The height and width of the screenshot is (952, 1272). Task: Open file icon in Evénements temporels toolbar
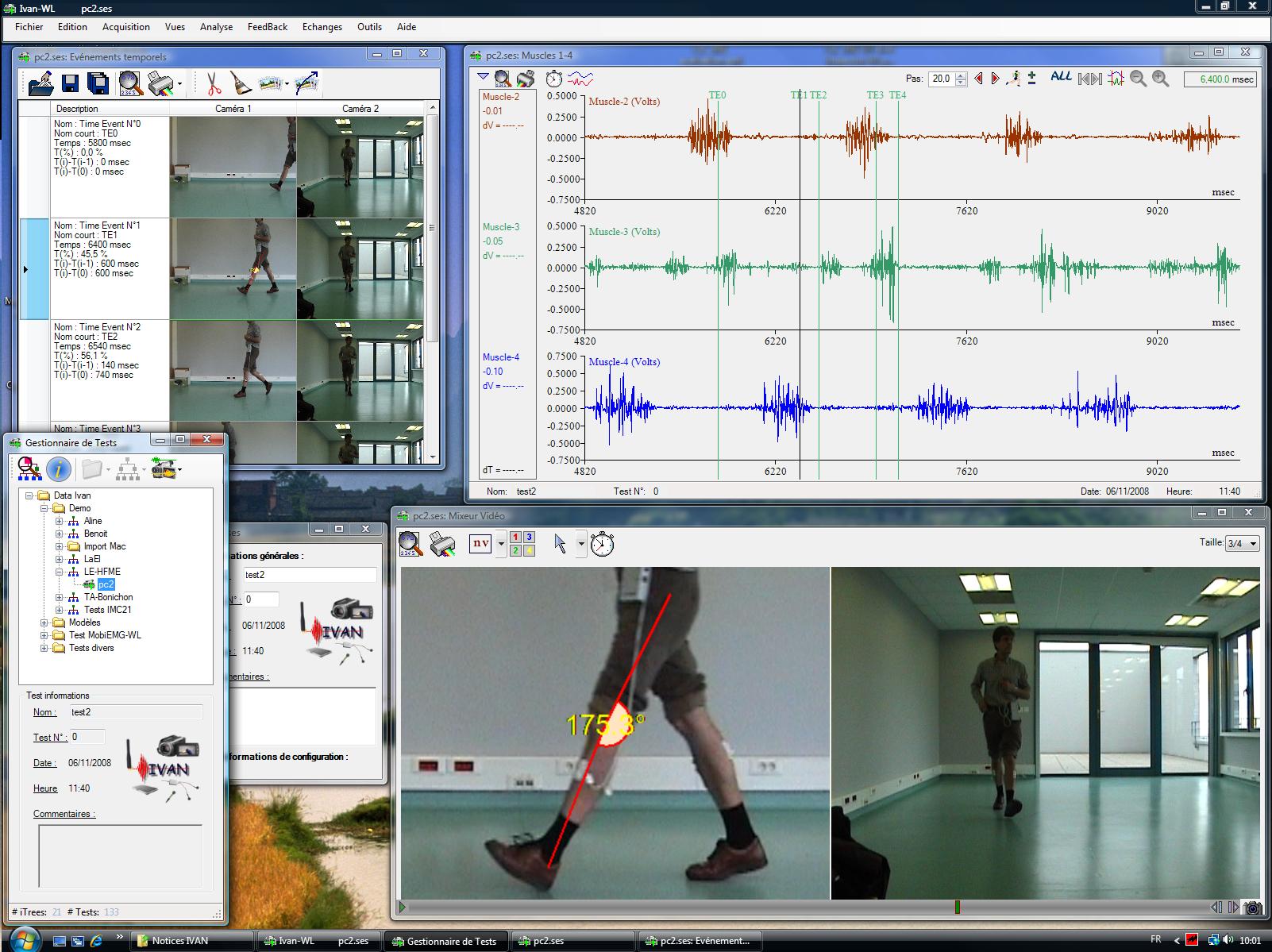pyautogui.click(x=40, y=83)
